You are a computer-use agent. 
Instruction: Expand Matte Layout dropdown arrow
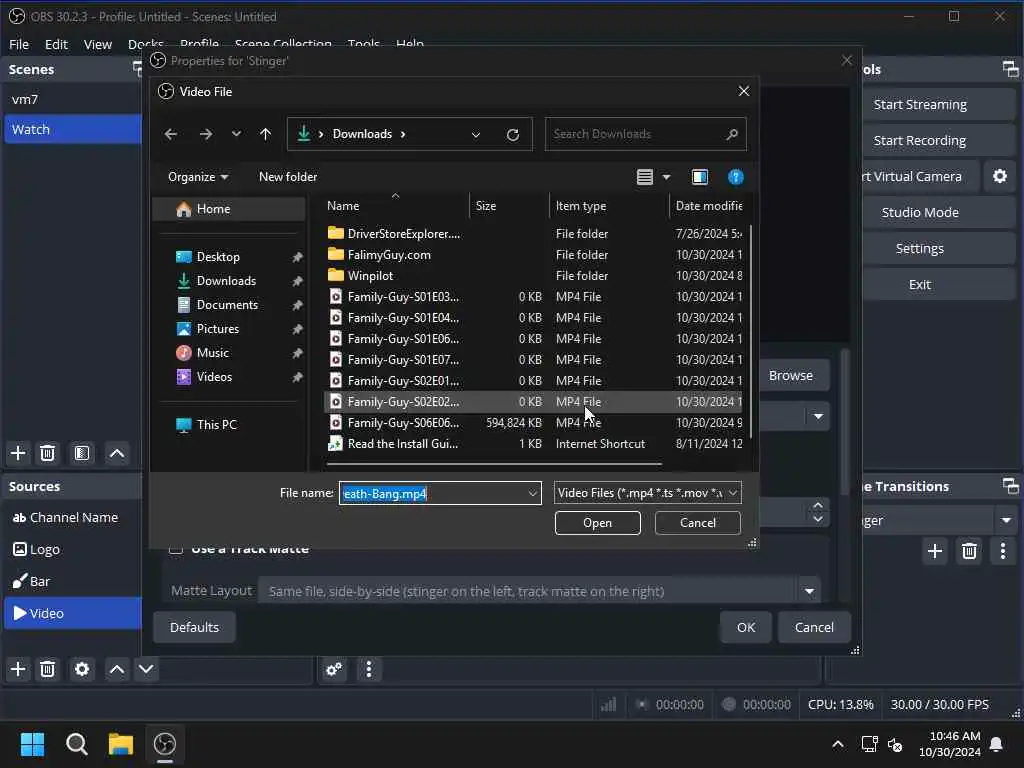click(809, 591)
